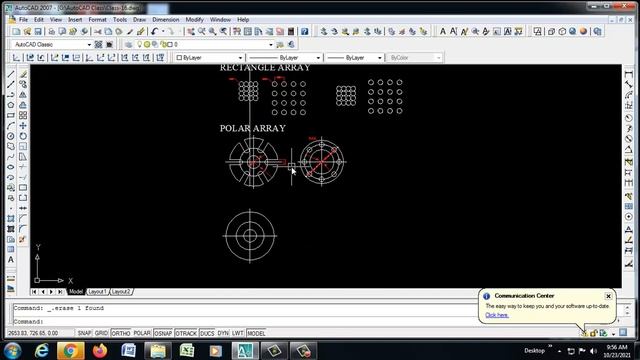
Task: Click the Windows Start button
Action: 13,351
